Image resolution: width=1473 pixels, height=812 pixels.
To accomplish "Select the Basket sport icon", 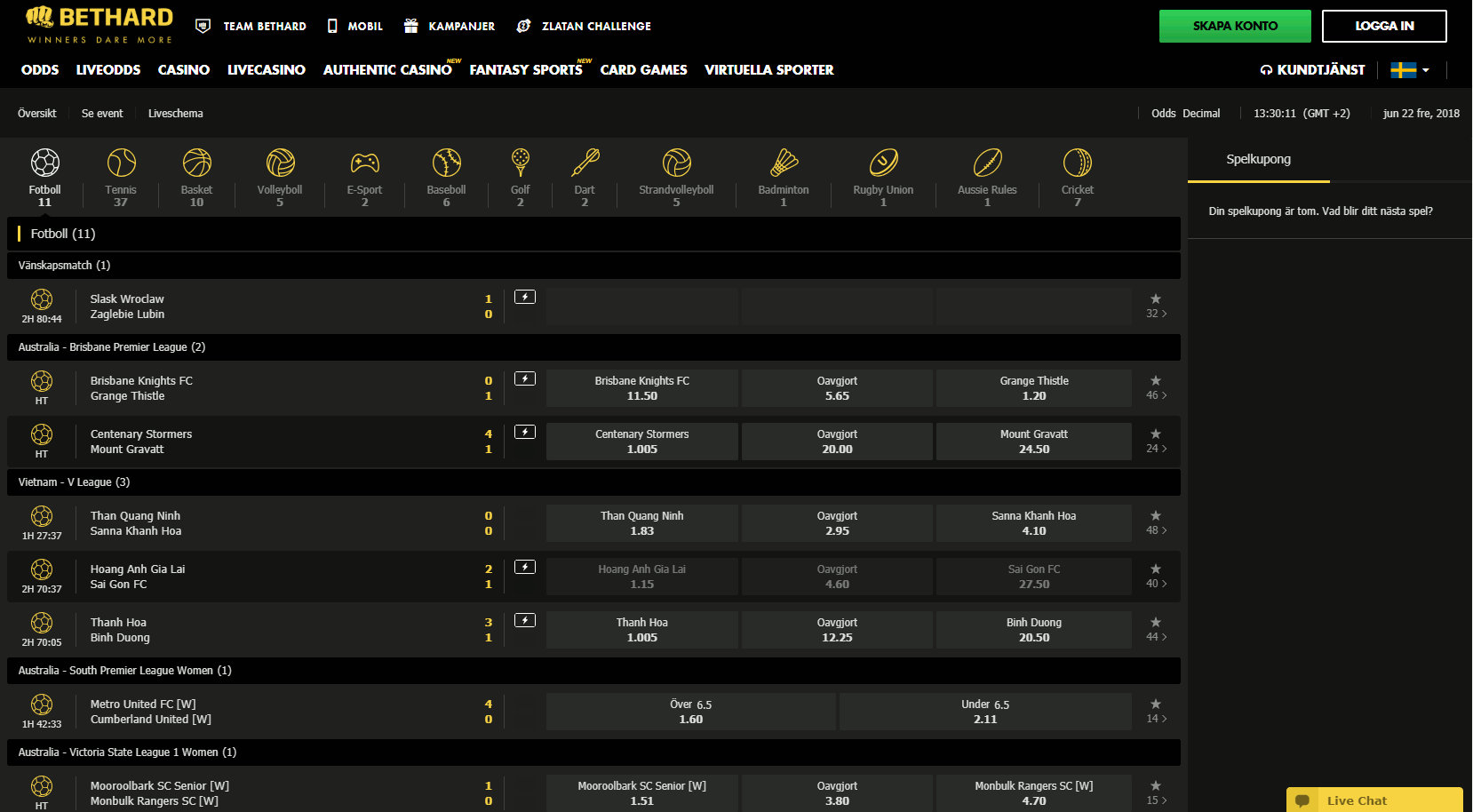I will (196, 163).
